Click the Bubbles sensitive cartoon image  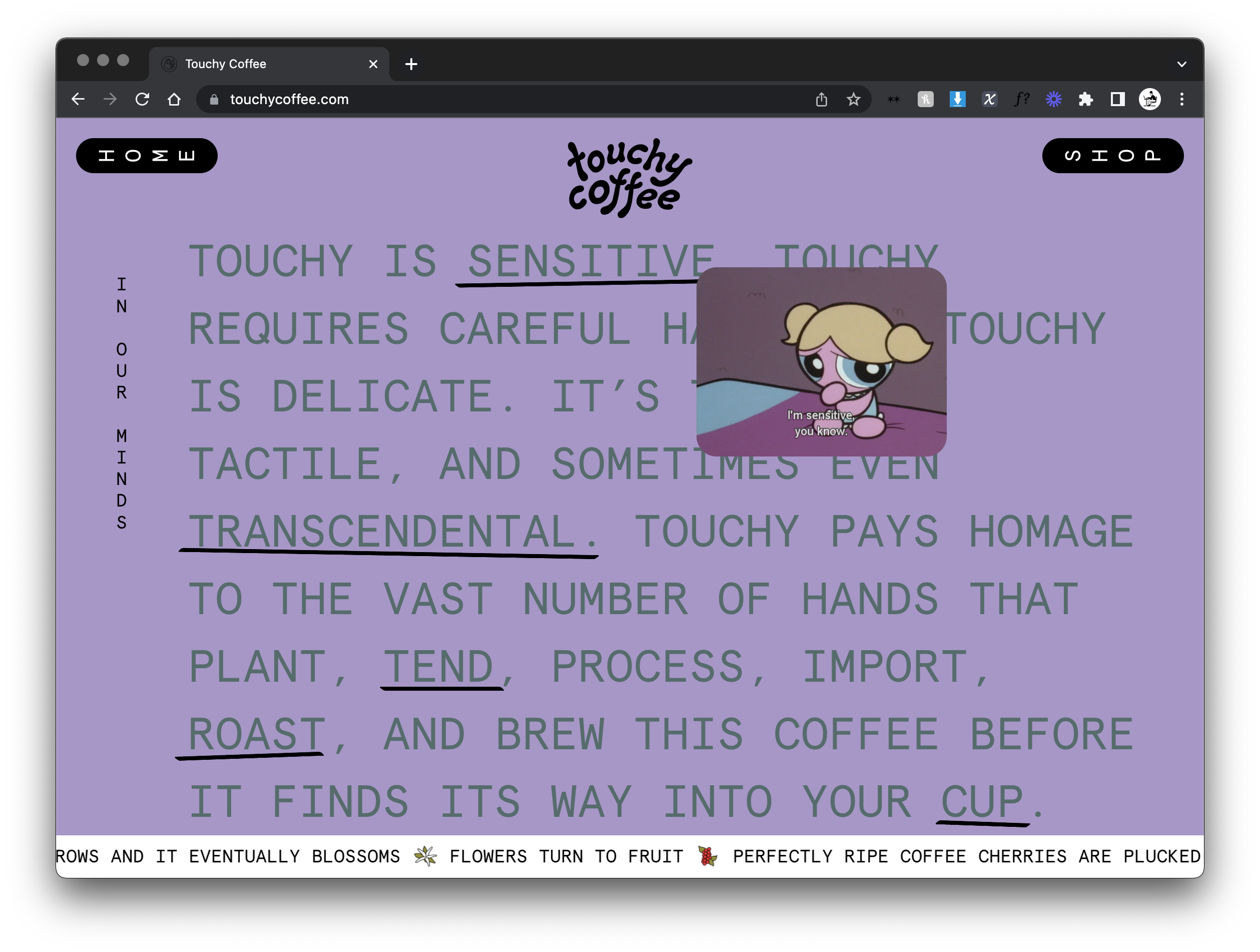821,361
